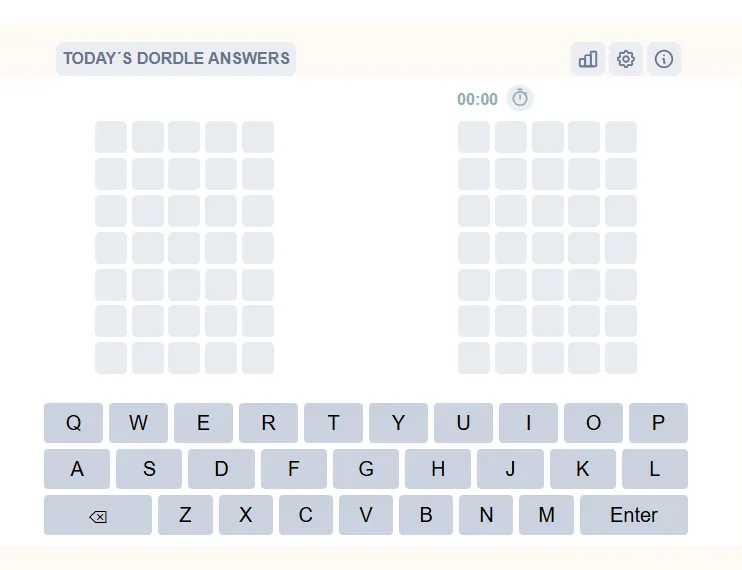Open Today's Dordle Answers link
Viewport: 742px width, 570px height.
176,59
